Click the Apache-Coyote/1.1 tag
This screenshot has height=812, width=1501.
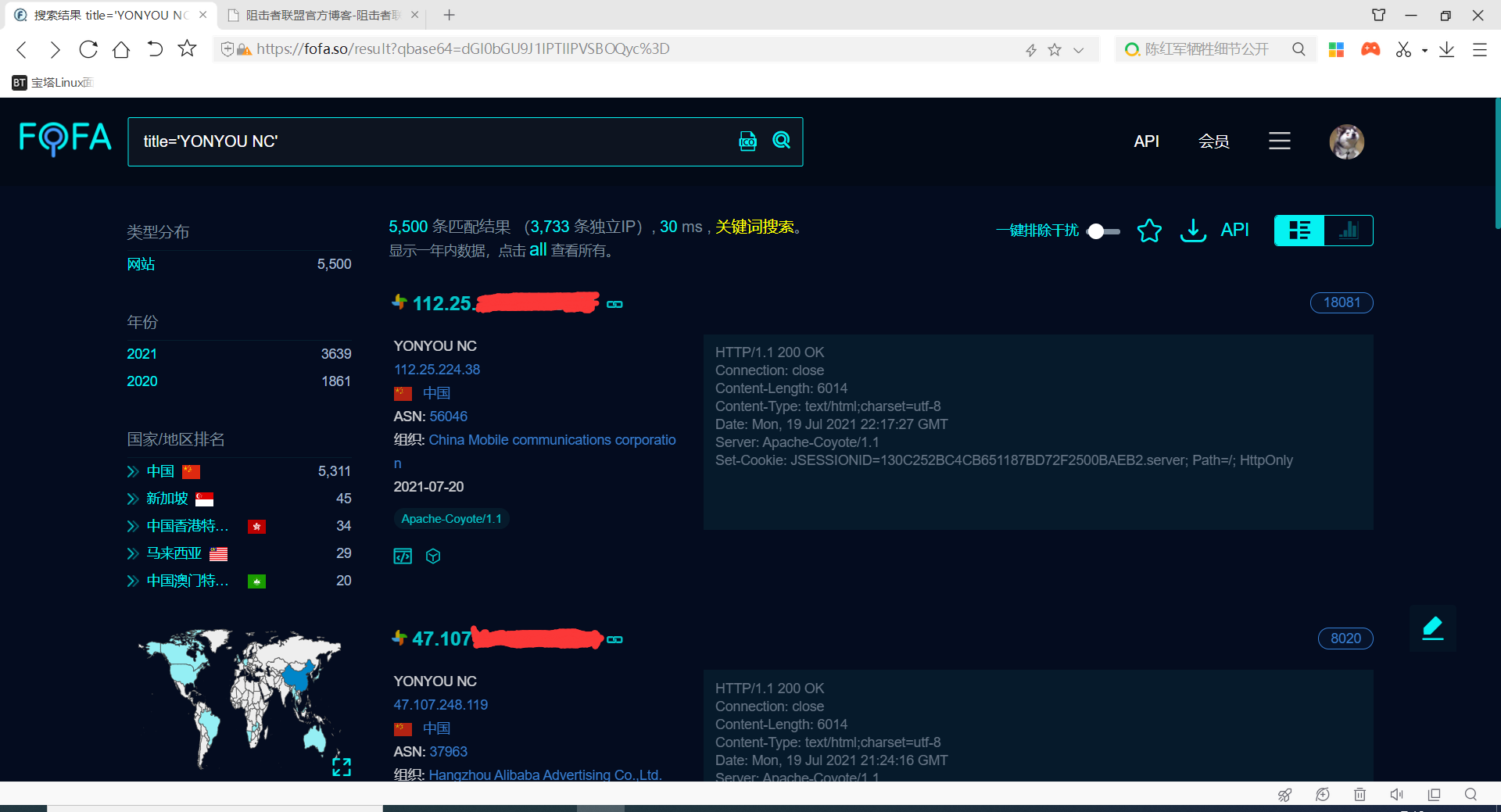coord(451,519)
